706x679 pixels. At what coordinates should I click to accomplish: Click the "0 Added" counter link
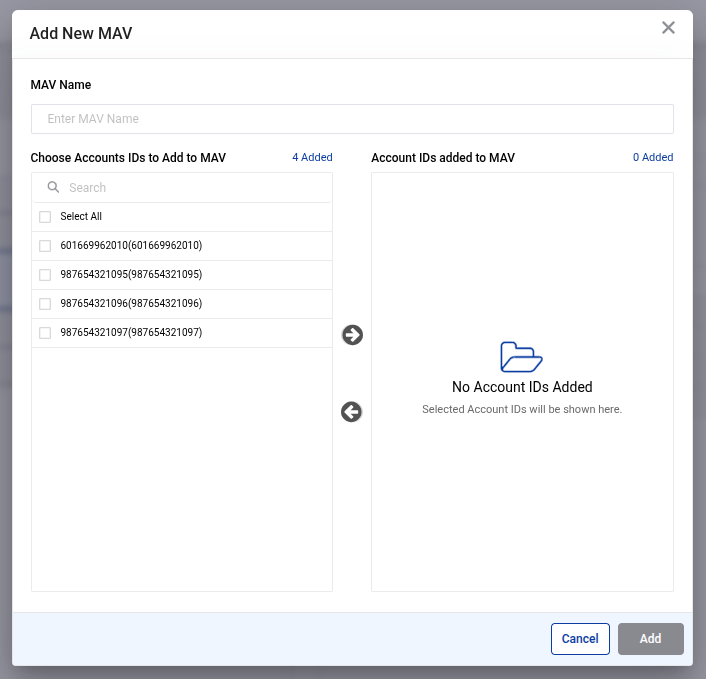tap(652, 158)
